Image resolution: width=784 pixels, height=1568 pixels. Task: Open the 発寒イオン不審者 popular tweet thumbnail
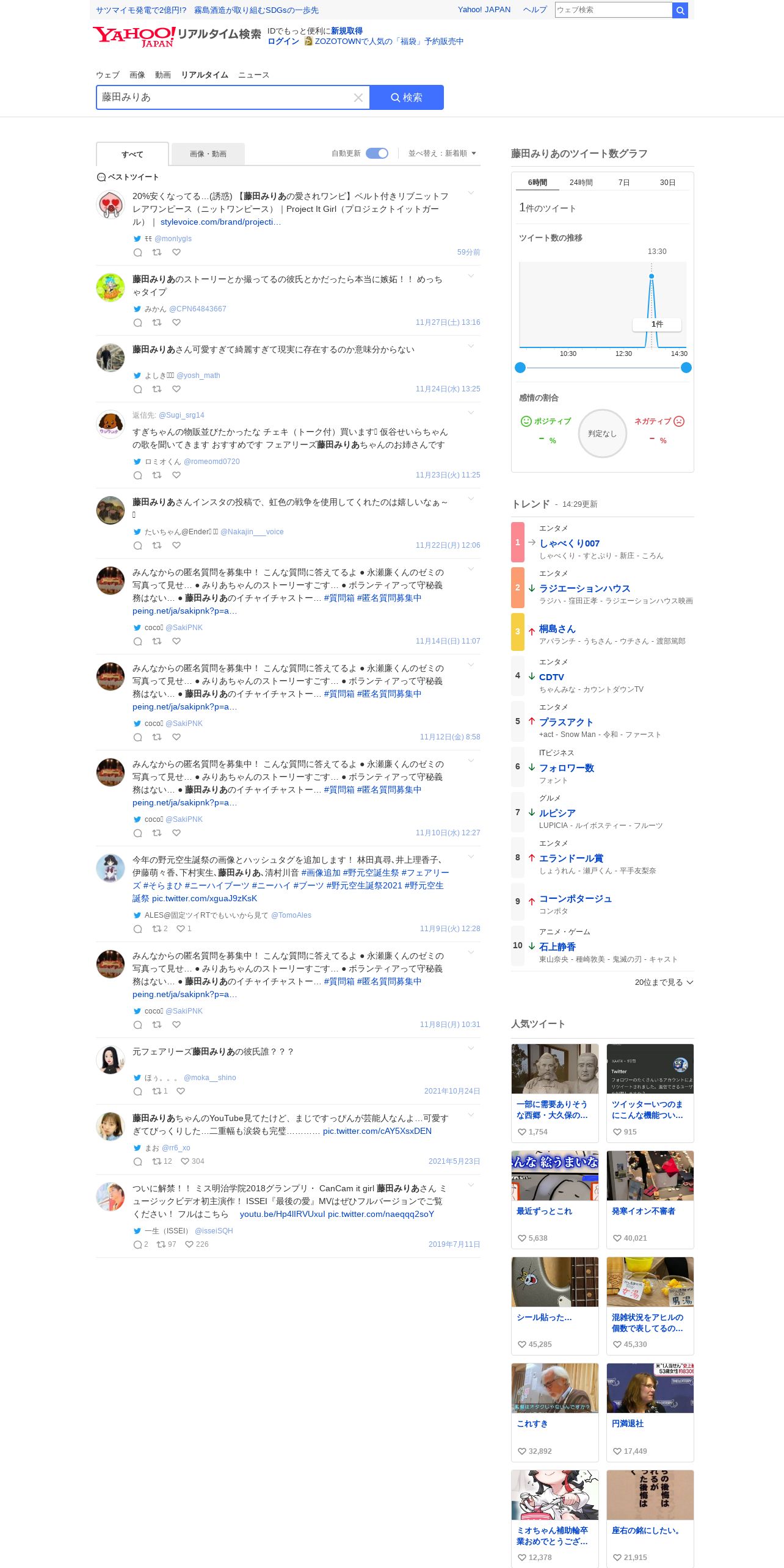click(650, 1175)
